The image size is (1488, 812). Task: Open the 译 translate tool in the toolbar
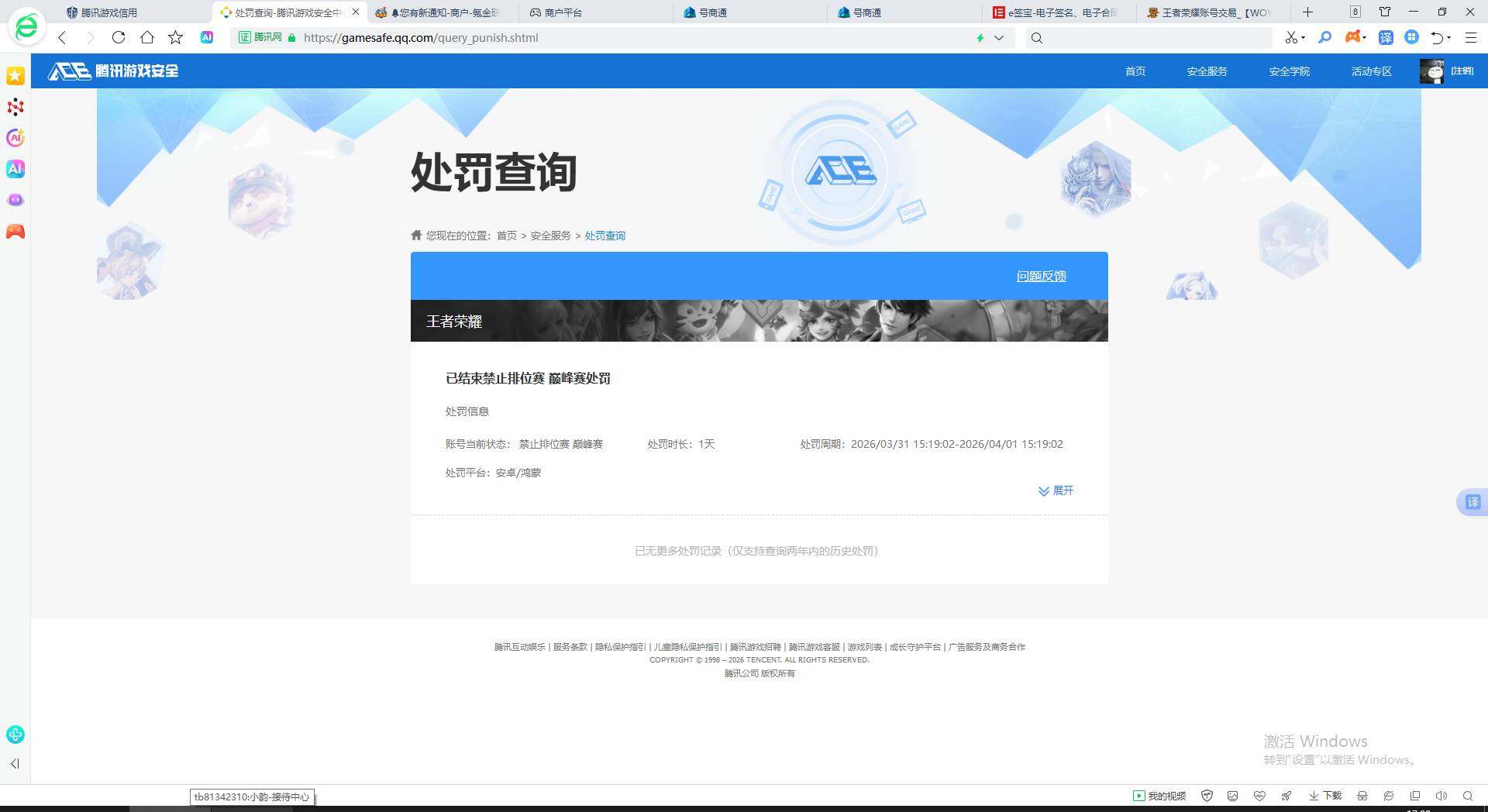(x=1386, y=37)
